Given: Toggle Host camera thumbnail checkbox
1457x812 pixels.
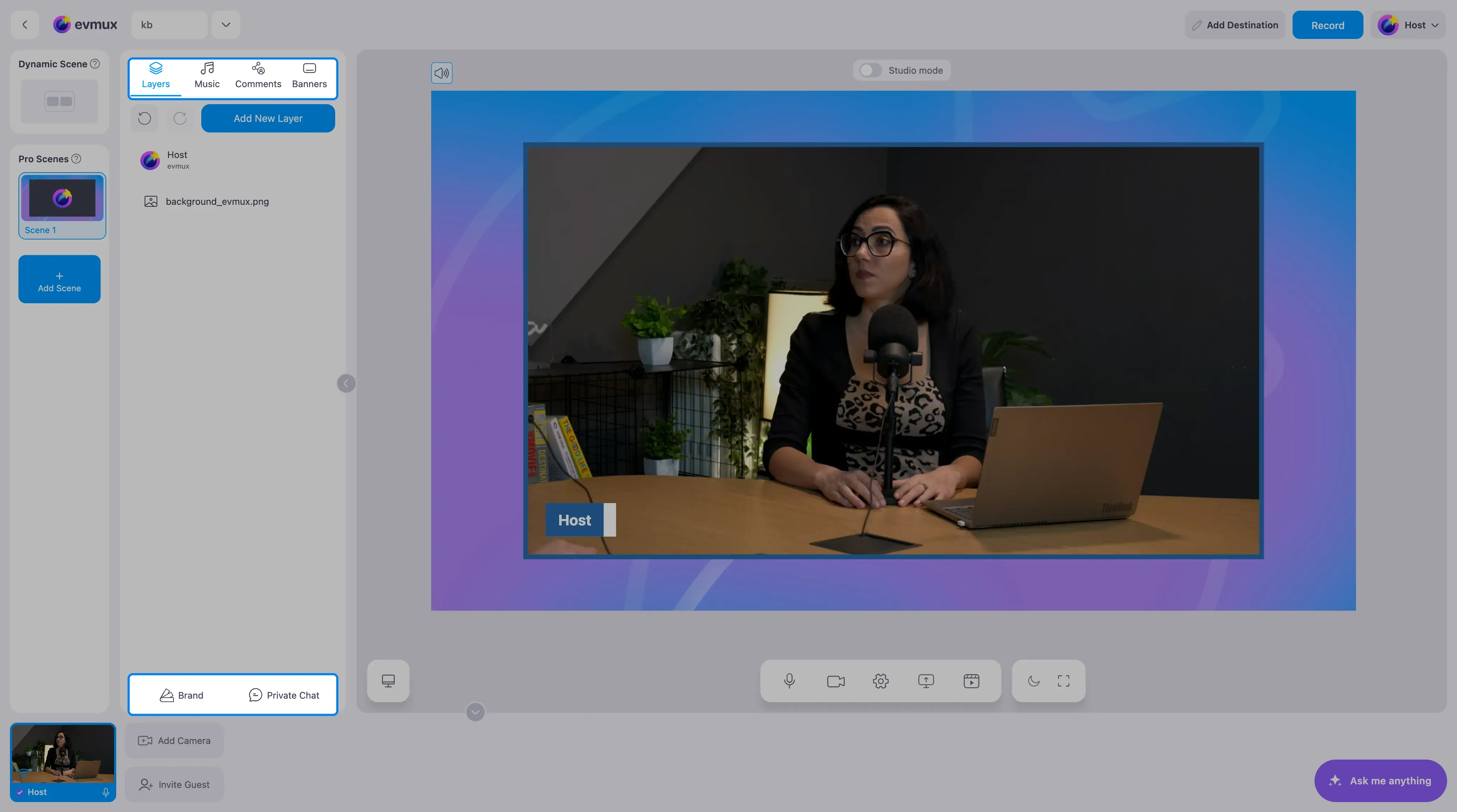Looking at the screenshot, I should [x=20, y=792].
